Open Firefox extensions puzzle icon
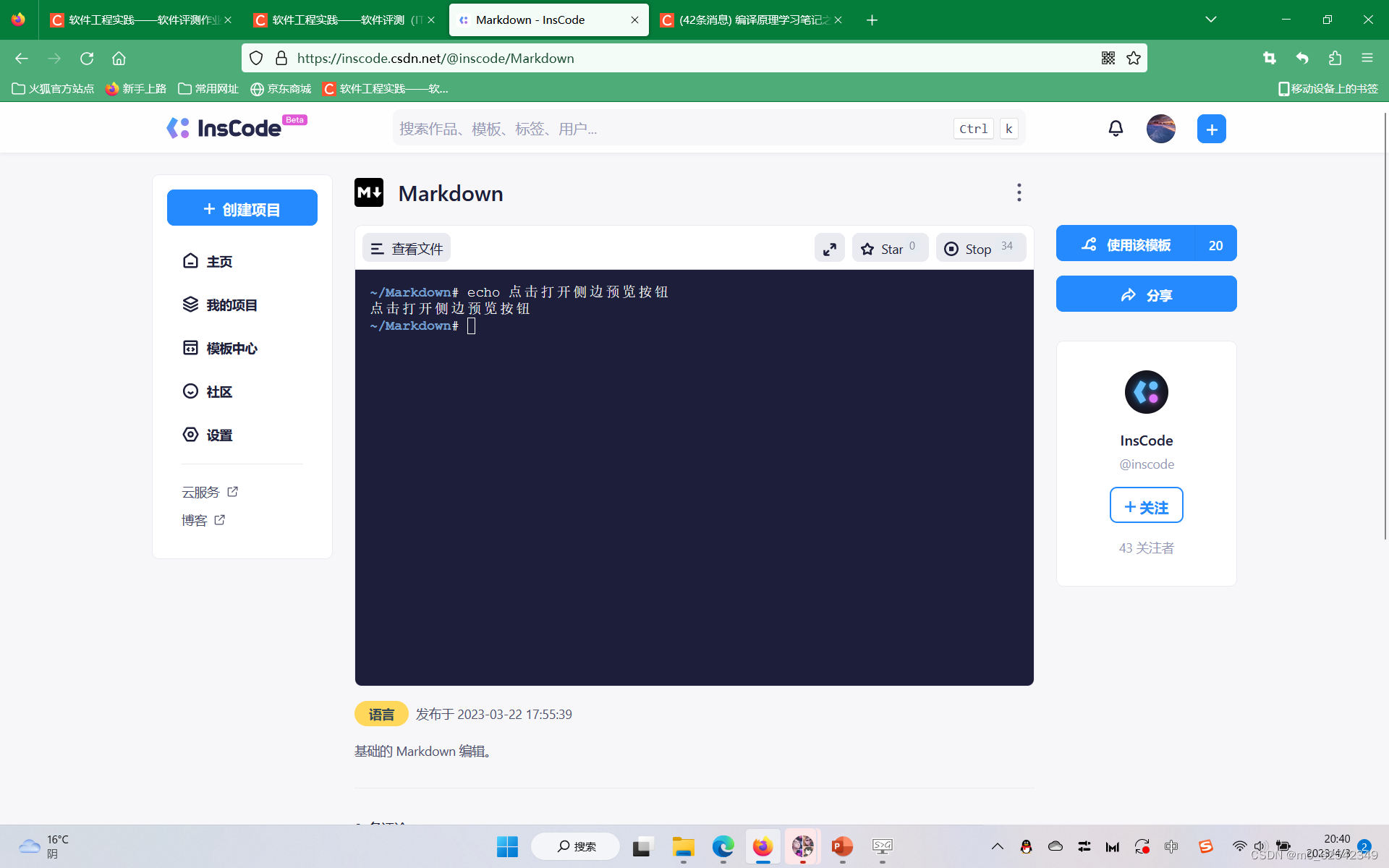This screenshot has width=1389, height=868. 1335,58
